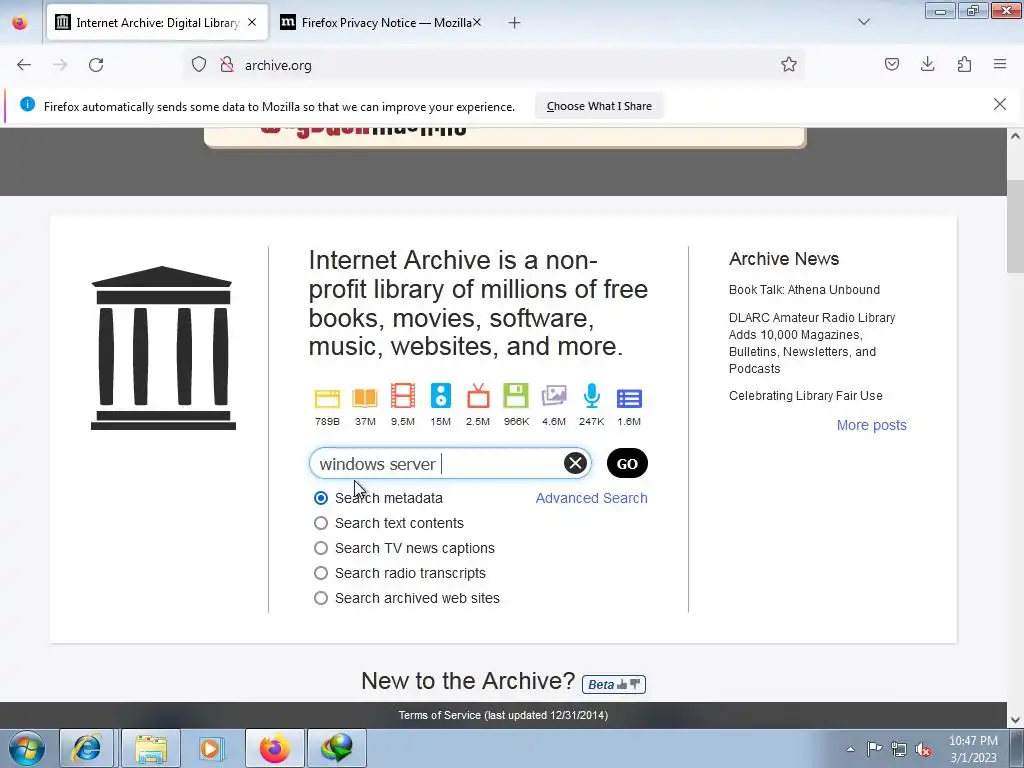
Task: Launch Internet Explorer from the taskbar
Action: [x=87, y=748]
